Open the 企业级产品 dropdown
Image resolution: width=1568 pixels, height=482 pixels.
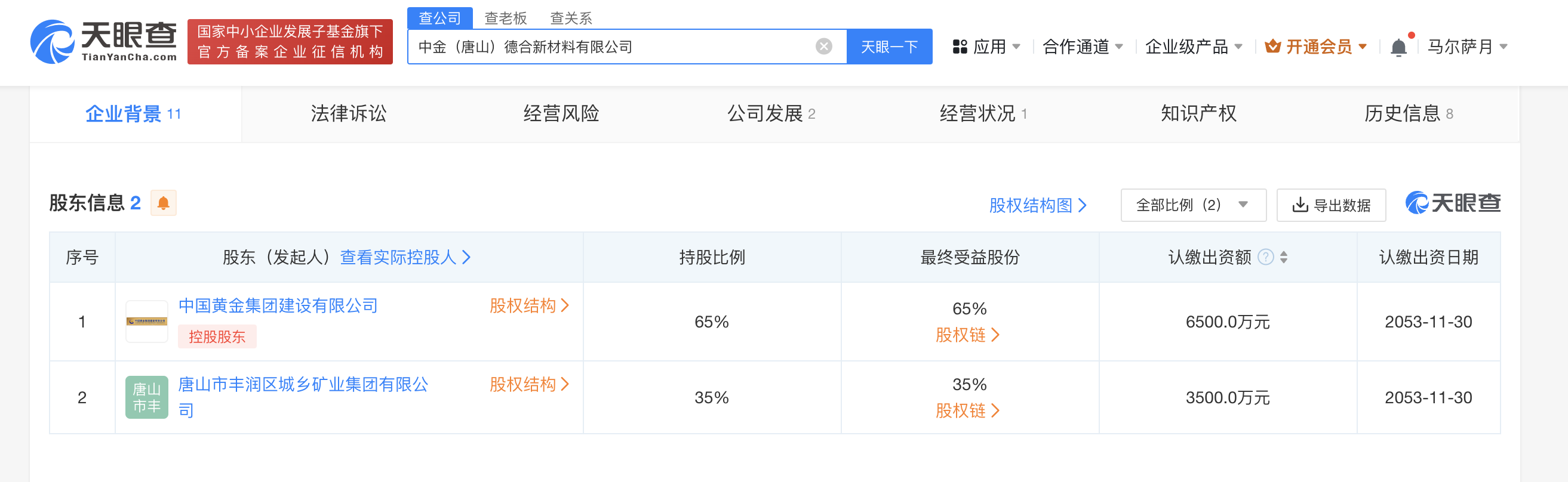[x=1192, y=47]
